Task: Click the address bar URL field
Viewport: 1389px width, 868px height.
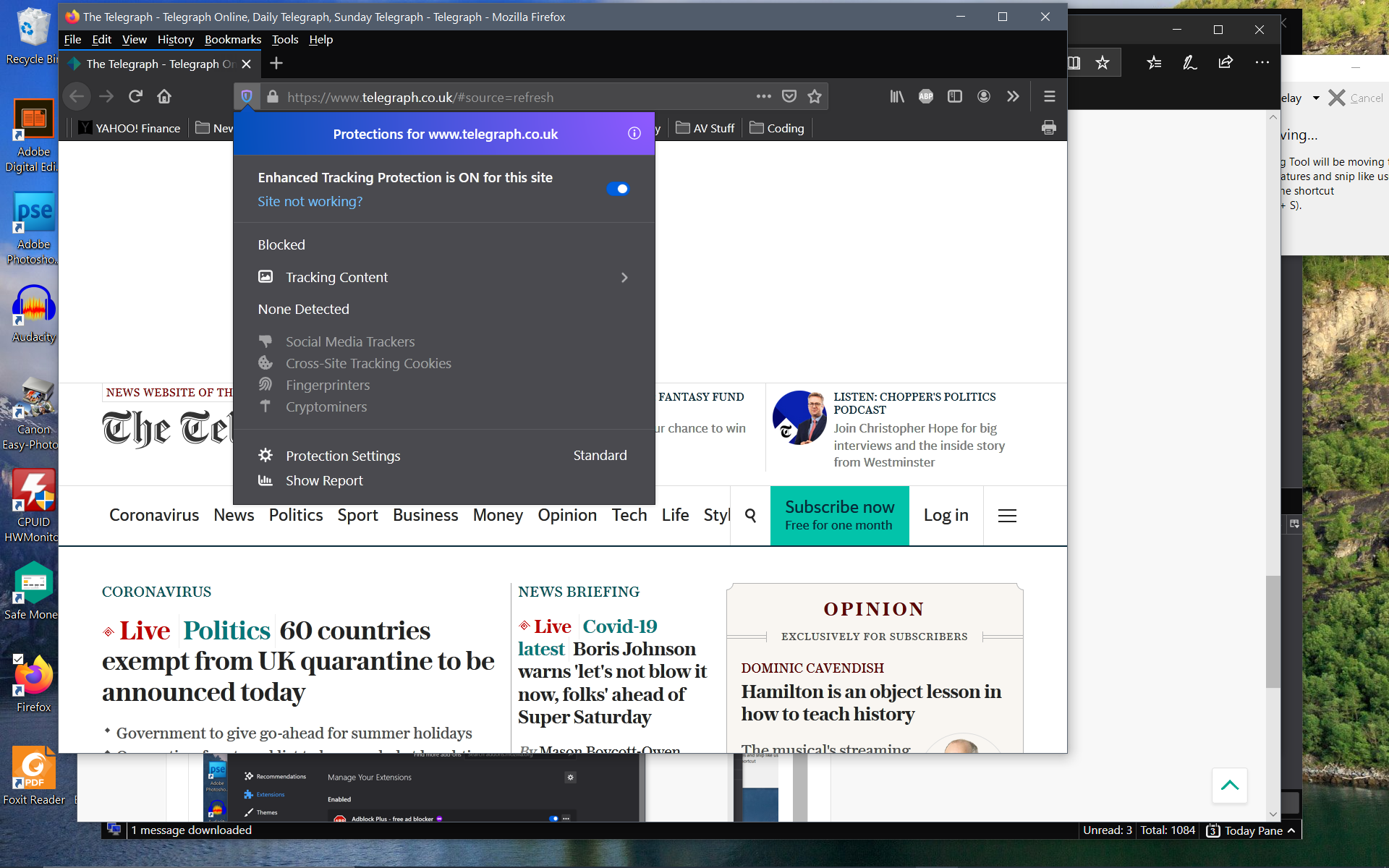Action: click(506, 97)
